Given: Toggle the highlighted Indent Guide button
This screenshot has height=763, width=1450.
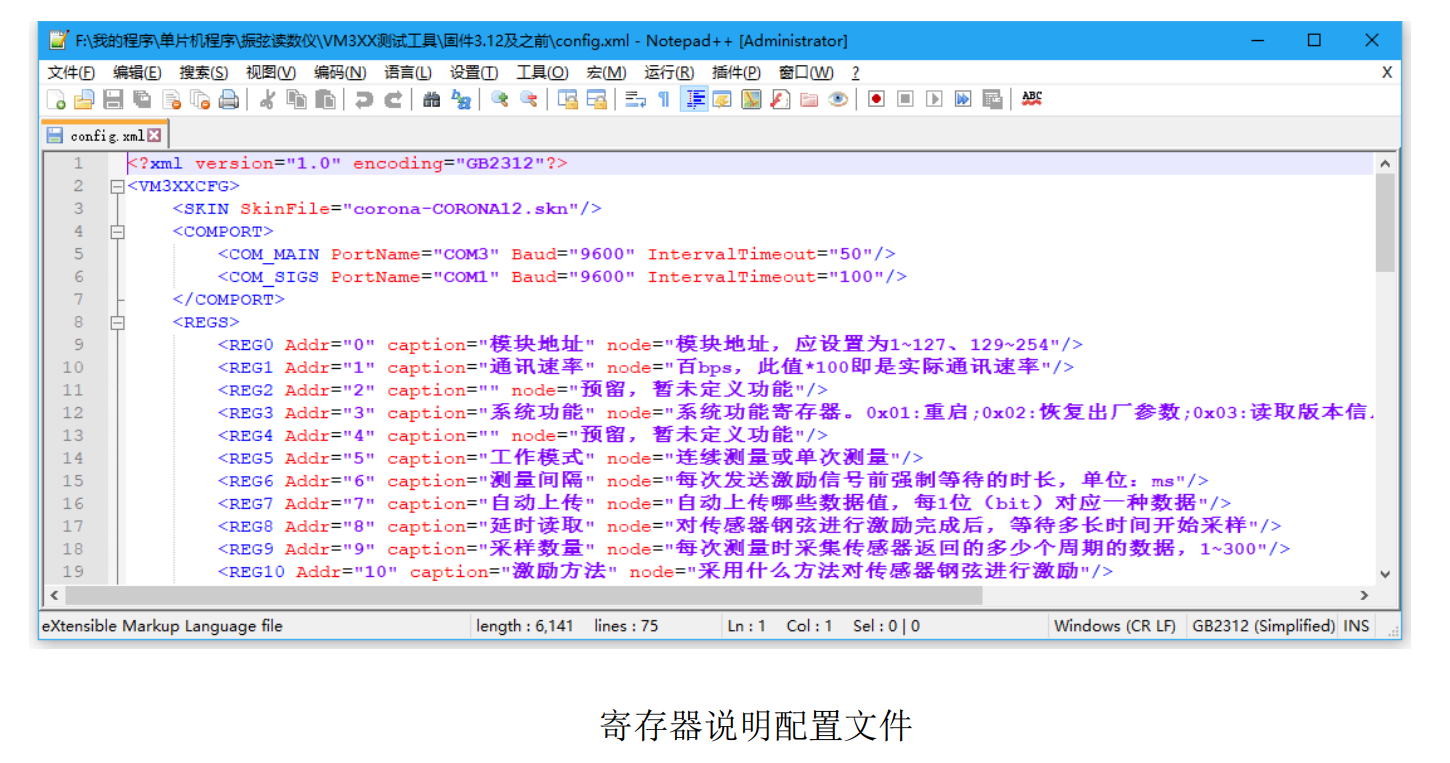Looking at the screenshot, I should (x=694, y=99).
